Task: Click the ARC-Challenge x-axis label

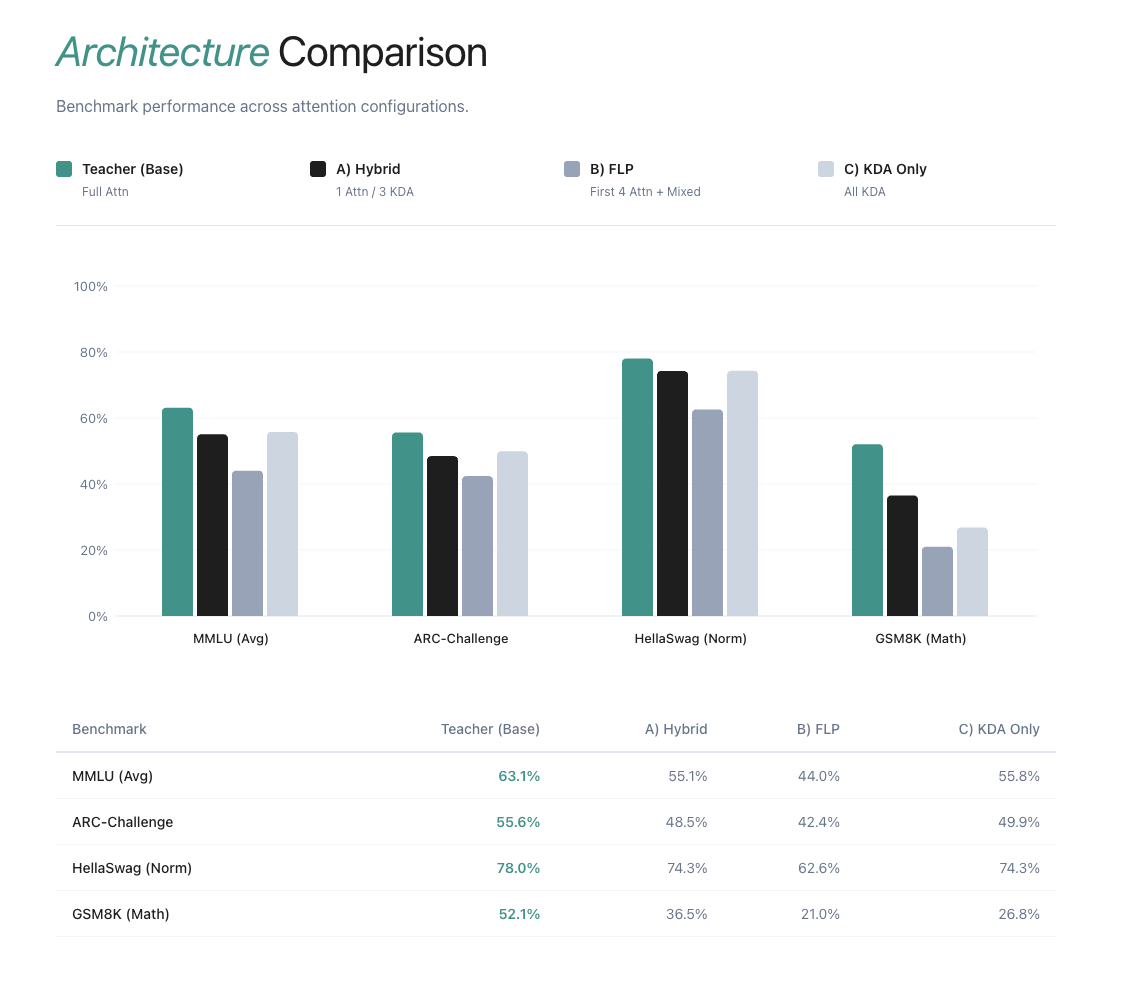Action: click(x=461, y=638)
